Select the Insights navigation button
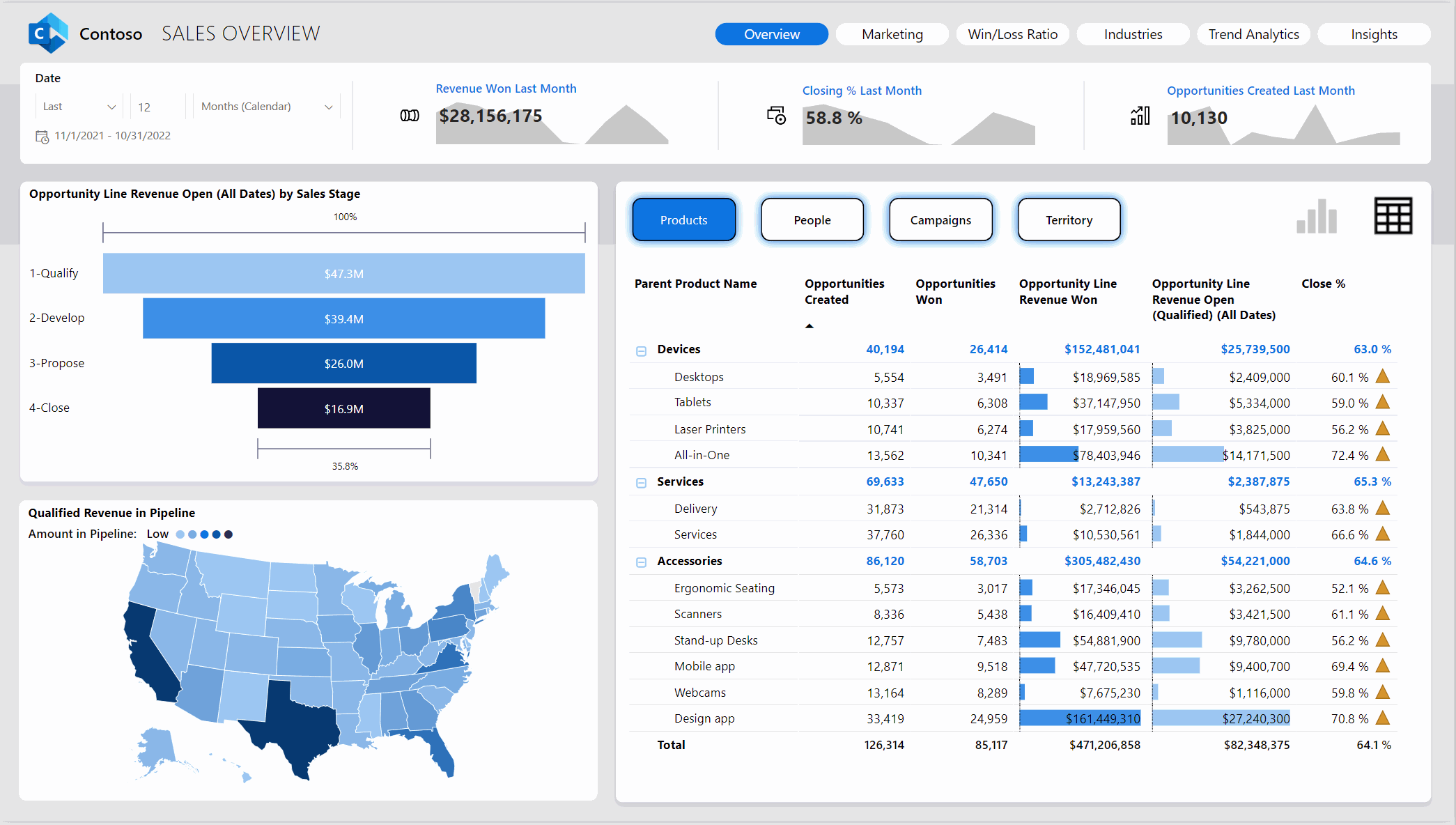Screen dimensions: 1456x825 point(1373,33)
